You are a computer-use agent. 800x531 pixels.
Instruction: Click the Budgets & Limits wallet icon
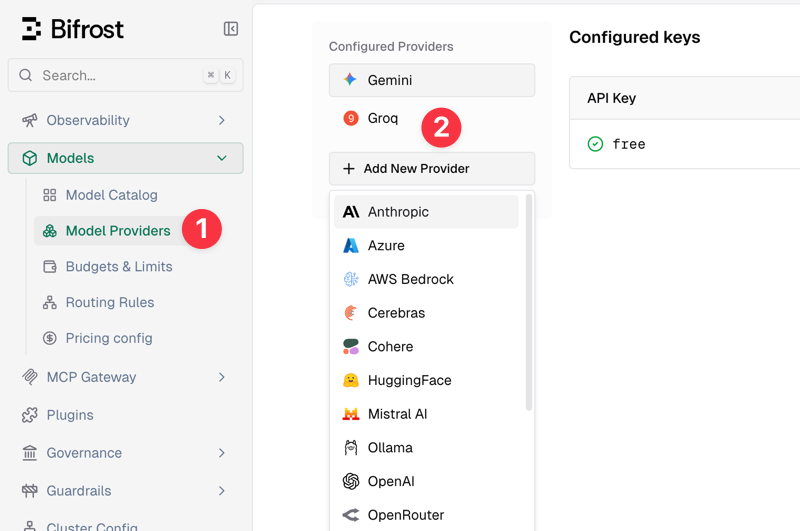click(49, 266)
